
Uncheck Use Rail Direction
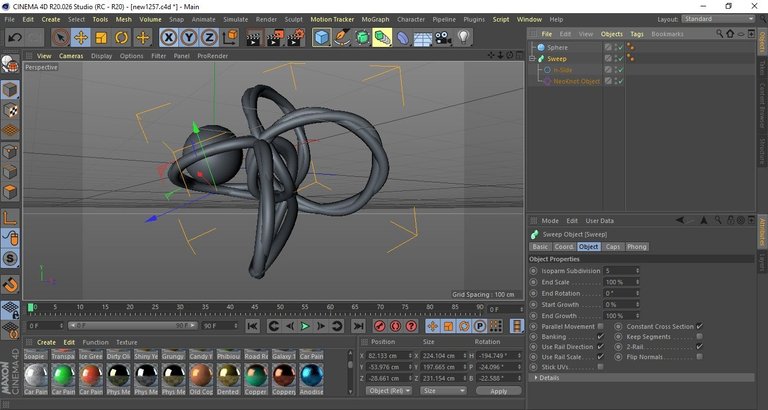pos(600,347)
